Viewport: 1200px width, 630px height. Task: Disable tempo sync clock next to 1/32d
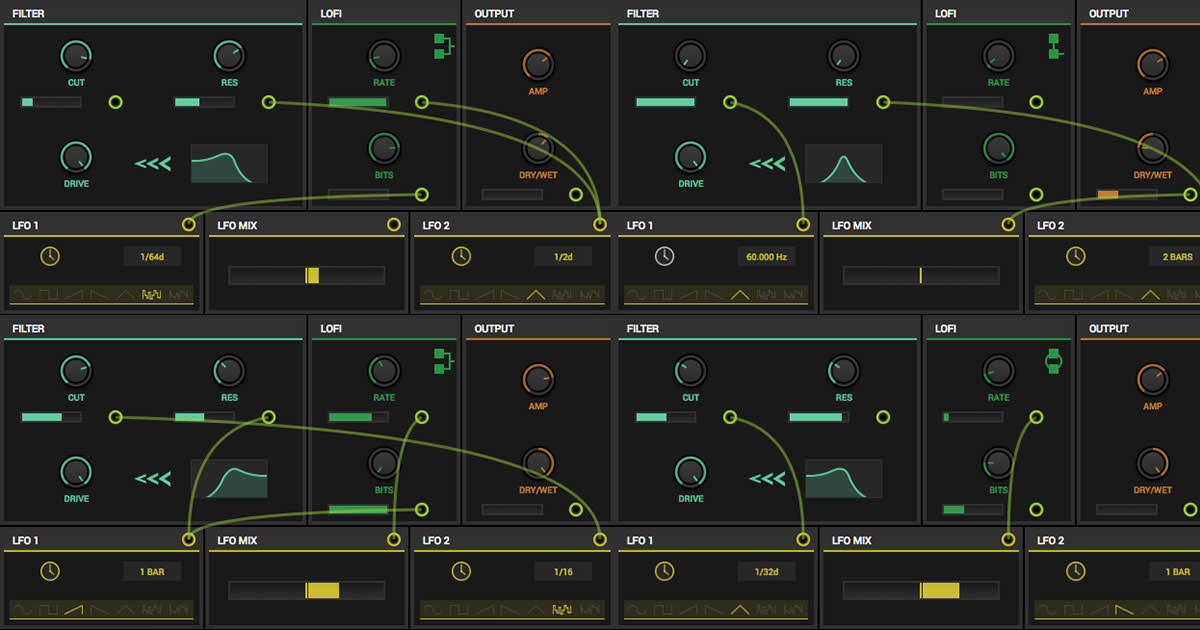click(665, 571)
